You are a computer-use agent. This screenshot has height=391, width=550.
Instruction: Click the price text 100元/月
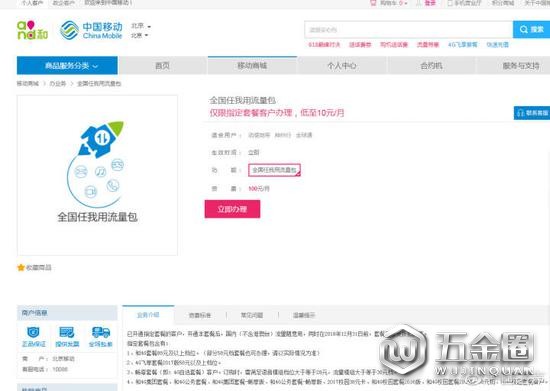click(259, 189)
